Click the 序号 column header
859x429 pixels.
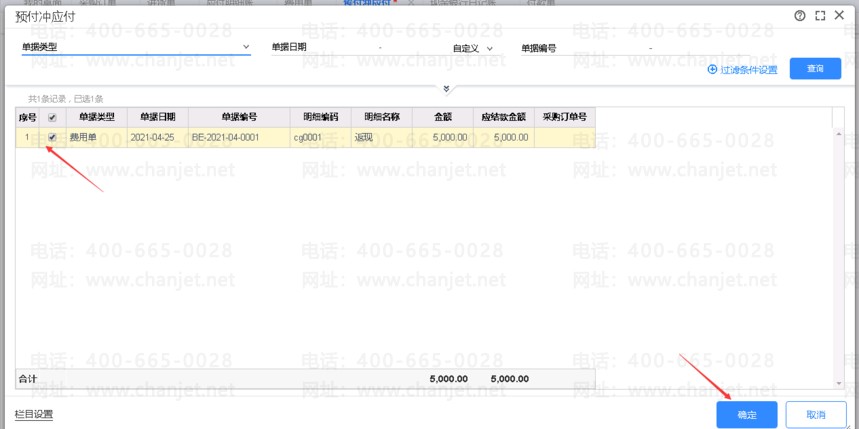[27, 117]
